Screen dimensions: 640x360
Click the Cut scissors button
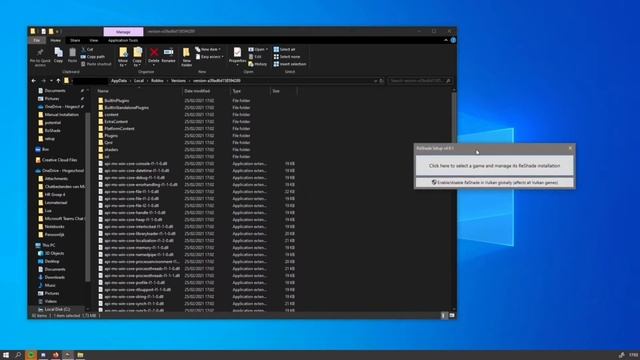[87, 49]
